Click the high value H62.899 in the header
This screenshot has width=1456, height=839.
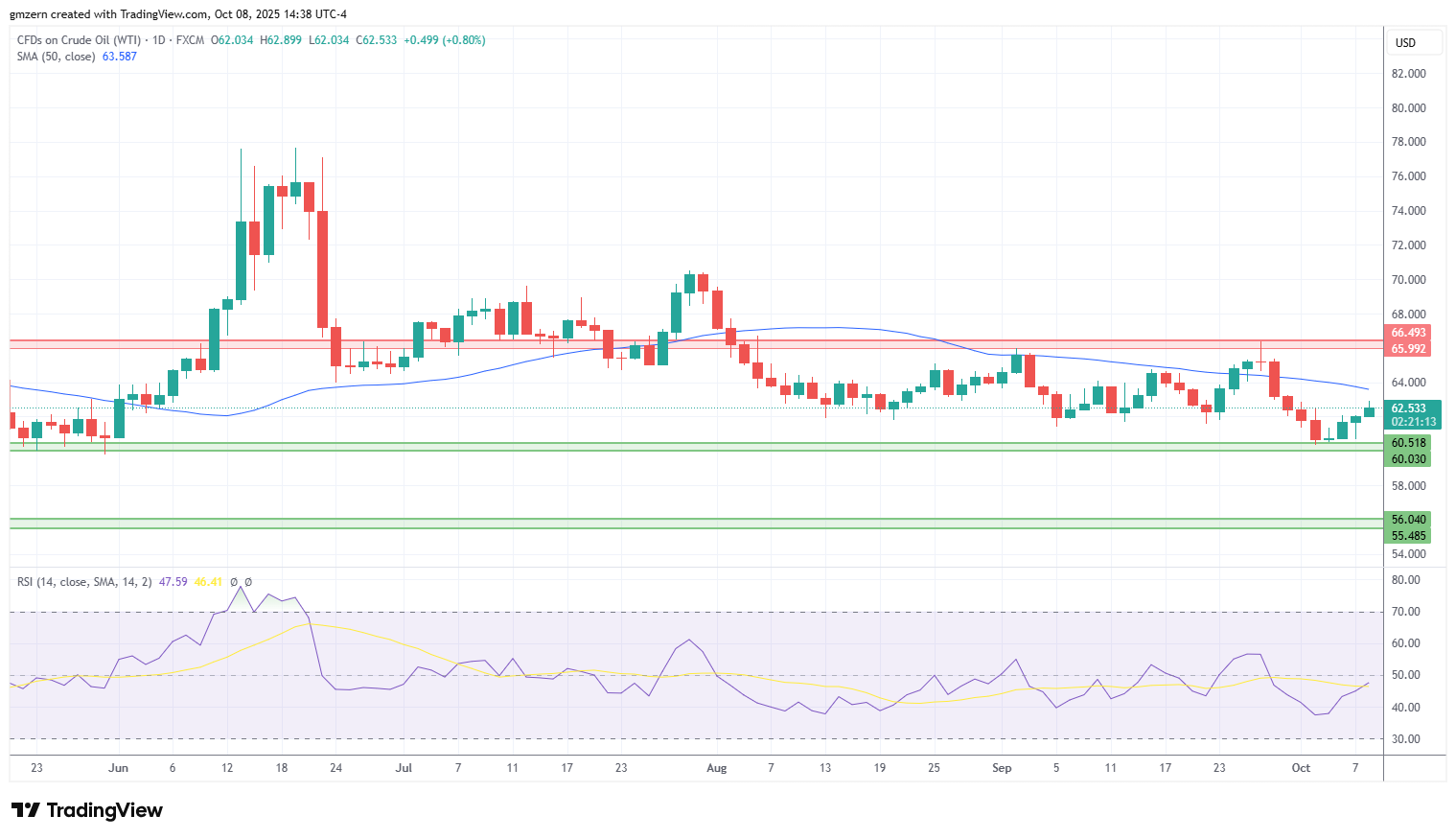tap(281, 40)
